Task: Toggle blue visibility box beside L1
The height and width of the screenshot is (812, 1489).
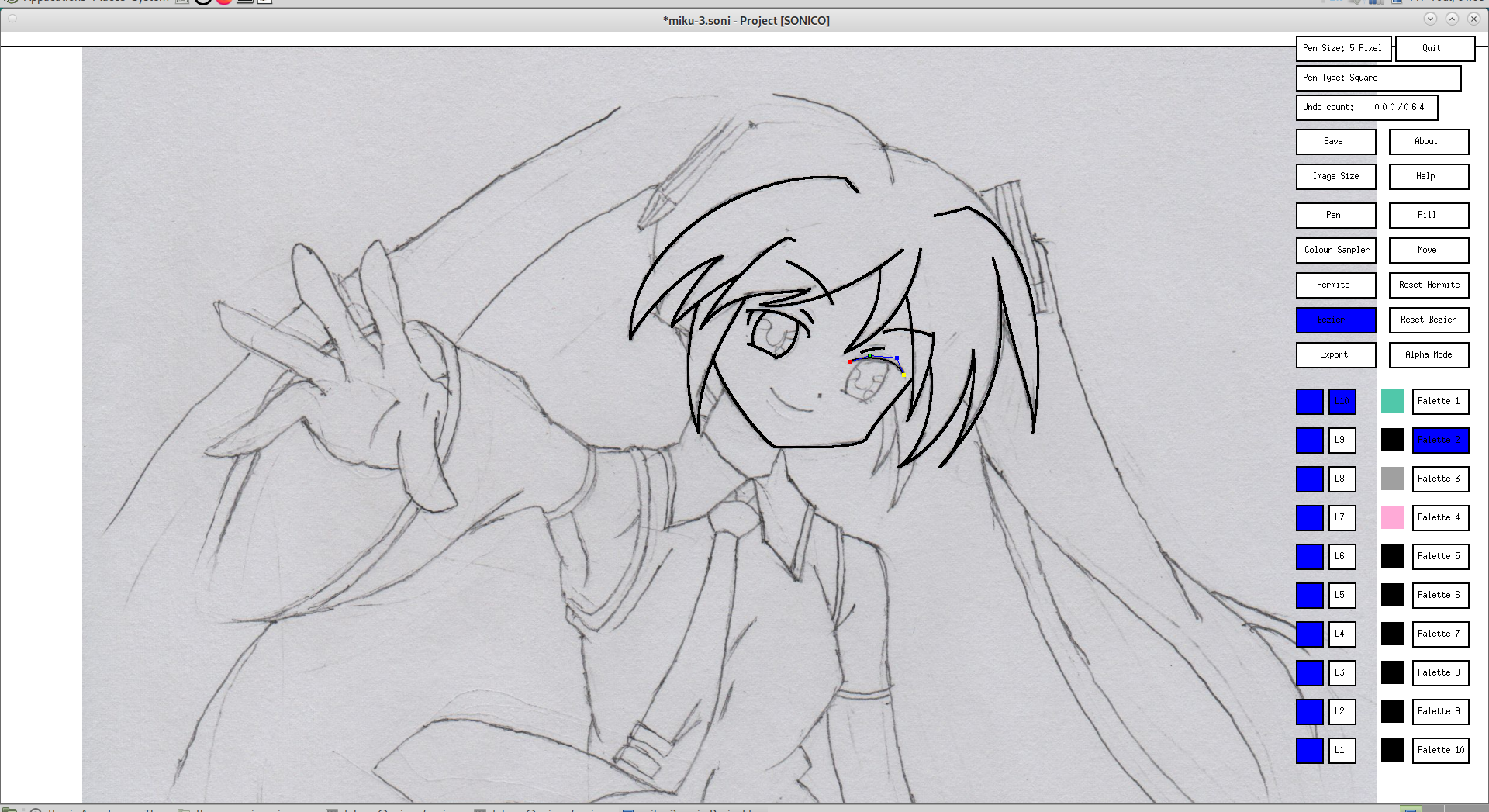Action: pyautogui.click(x=1310, y=750)
